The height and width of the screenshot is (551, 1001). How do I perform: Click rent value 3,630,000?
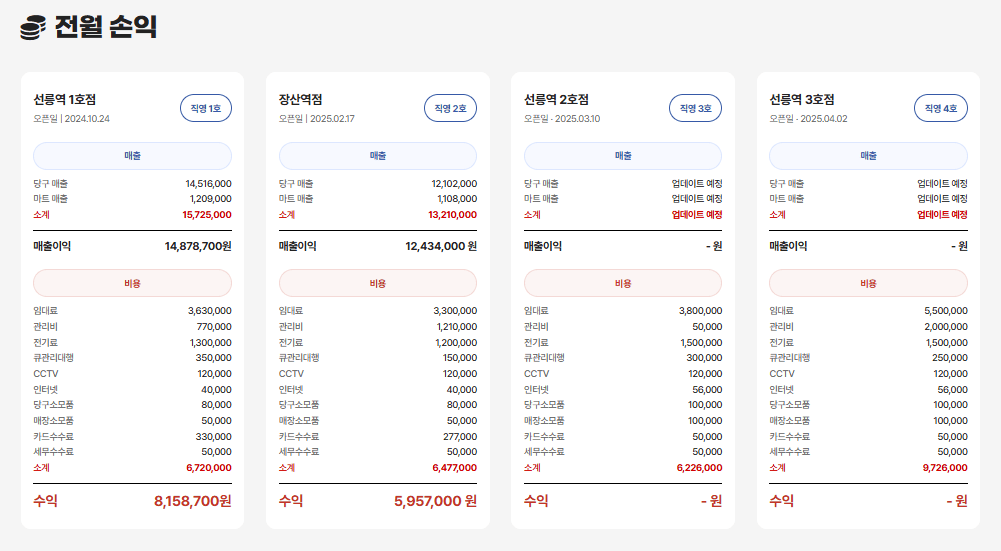209,311
